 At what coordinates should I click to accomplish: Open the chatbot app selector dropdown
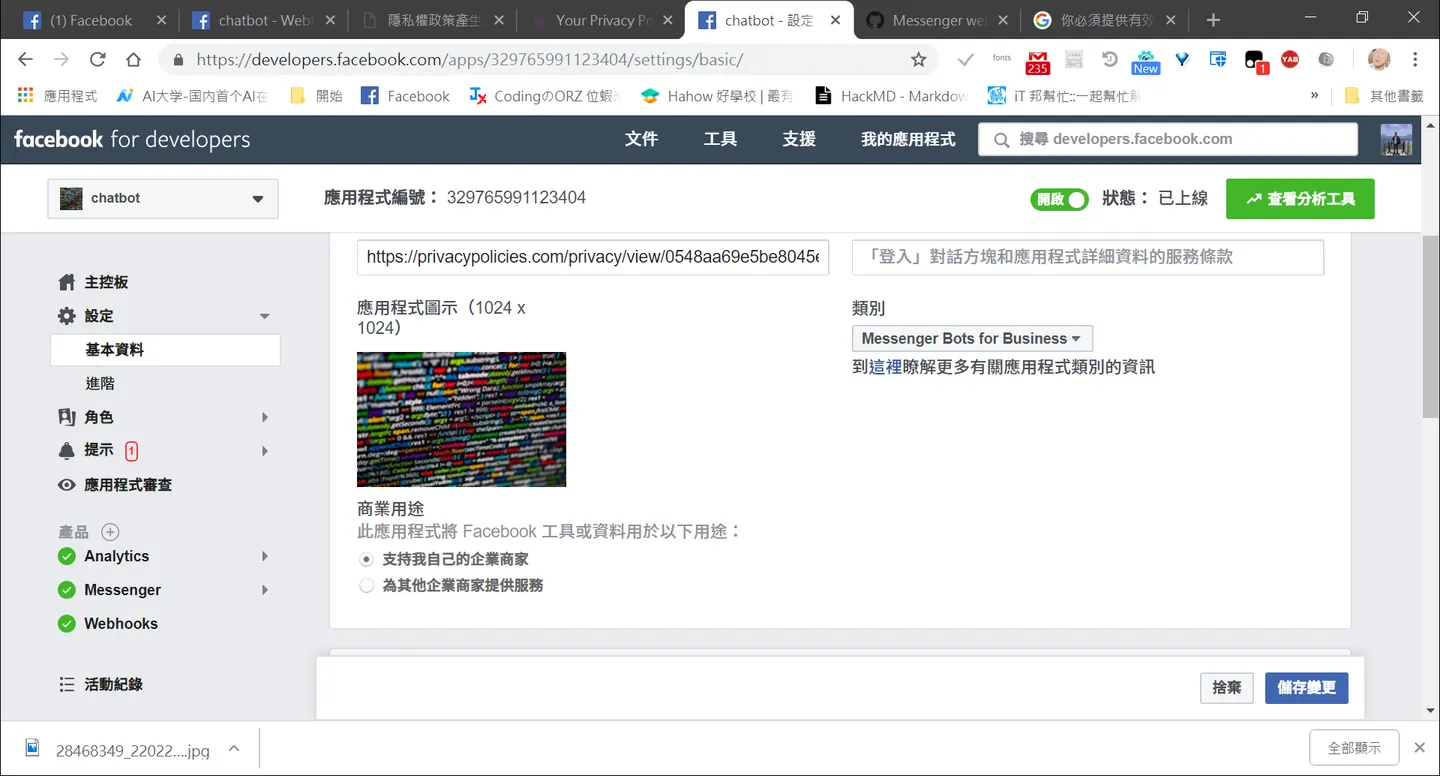click(x=163, y=198)
